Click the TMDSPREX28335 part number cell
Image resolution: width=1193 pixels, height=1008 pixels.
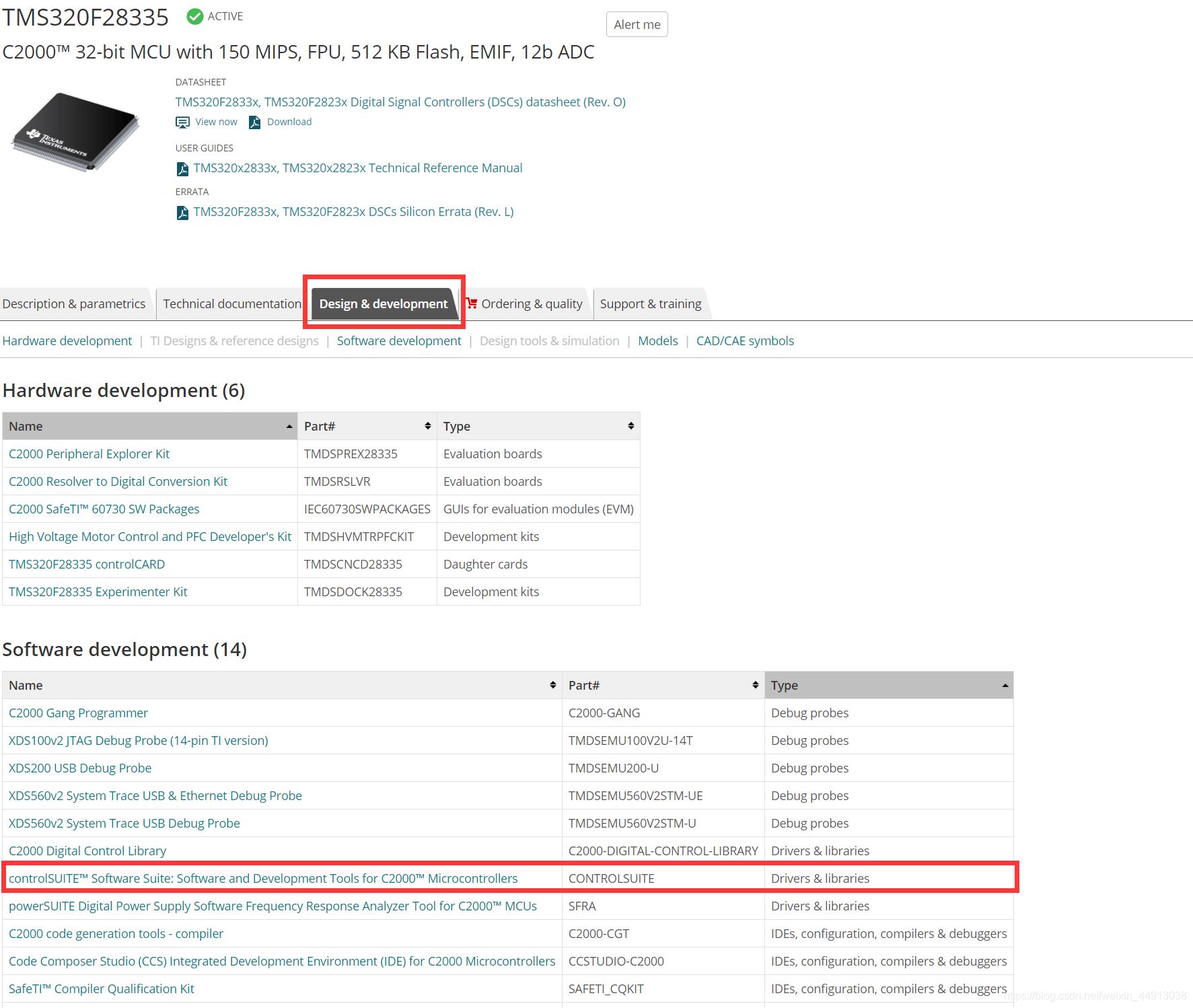coord(367,454)
